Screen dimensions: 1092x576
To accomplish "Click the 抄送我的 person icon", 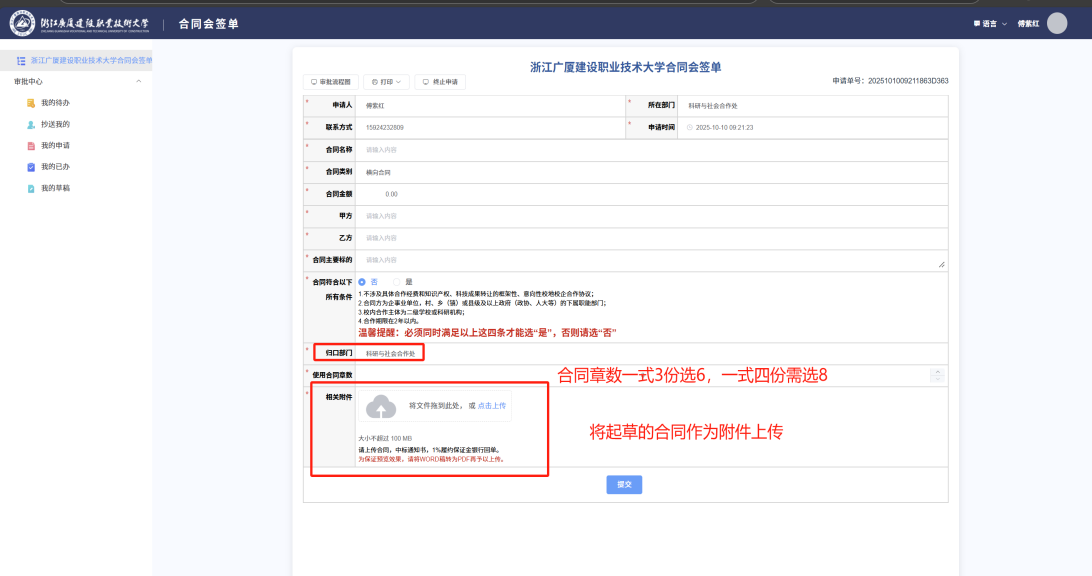I will 31,124.
